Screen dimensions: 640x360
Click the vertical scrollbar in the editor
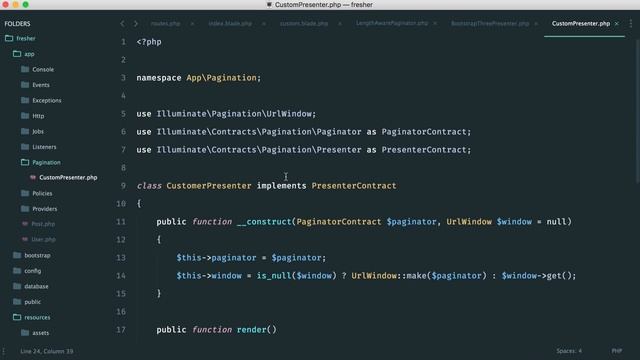637,110
